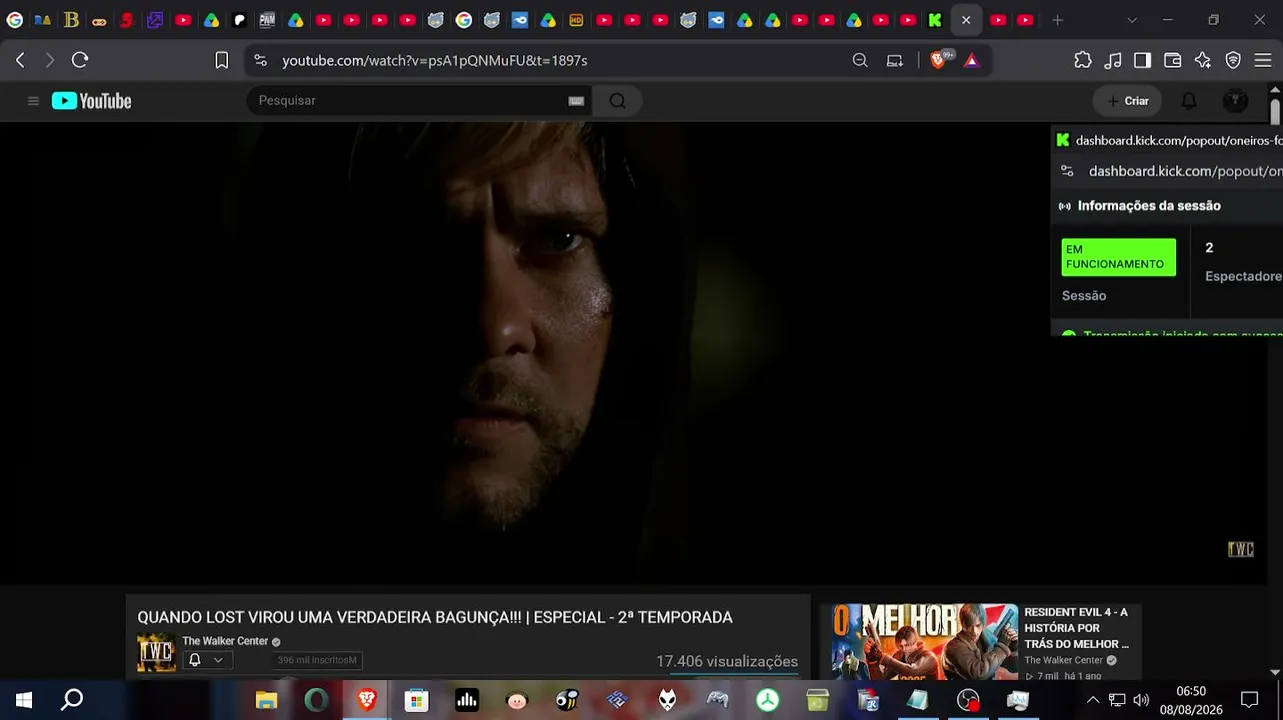Open the Windows Start menu
This screenshot has height=720, width=1283.
click(24, 700)
